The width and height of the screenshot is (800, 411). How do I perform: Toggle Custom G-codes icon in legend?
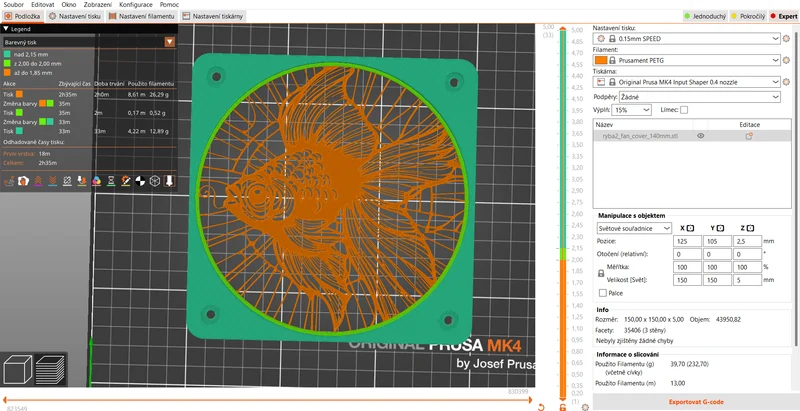126,181
